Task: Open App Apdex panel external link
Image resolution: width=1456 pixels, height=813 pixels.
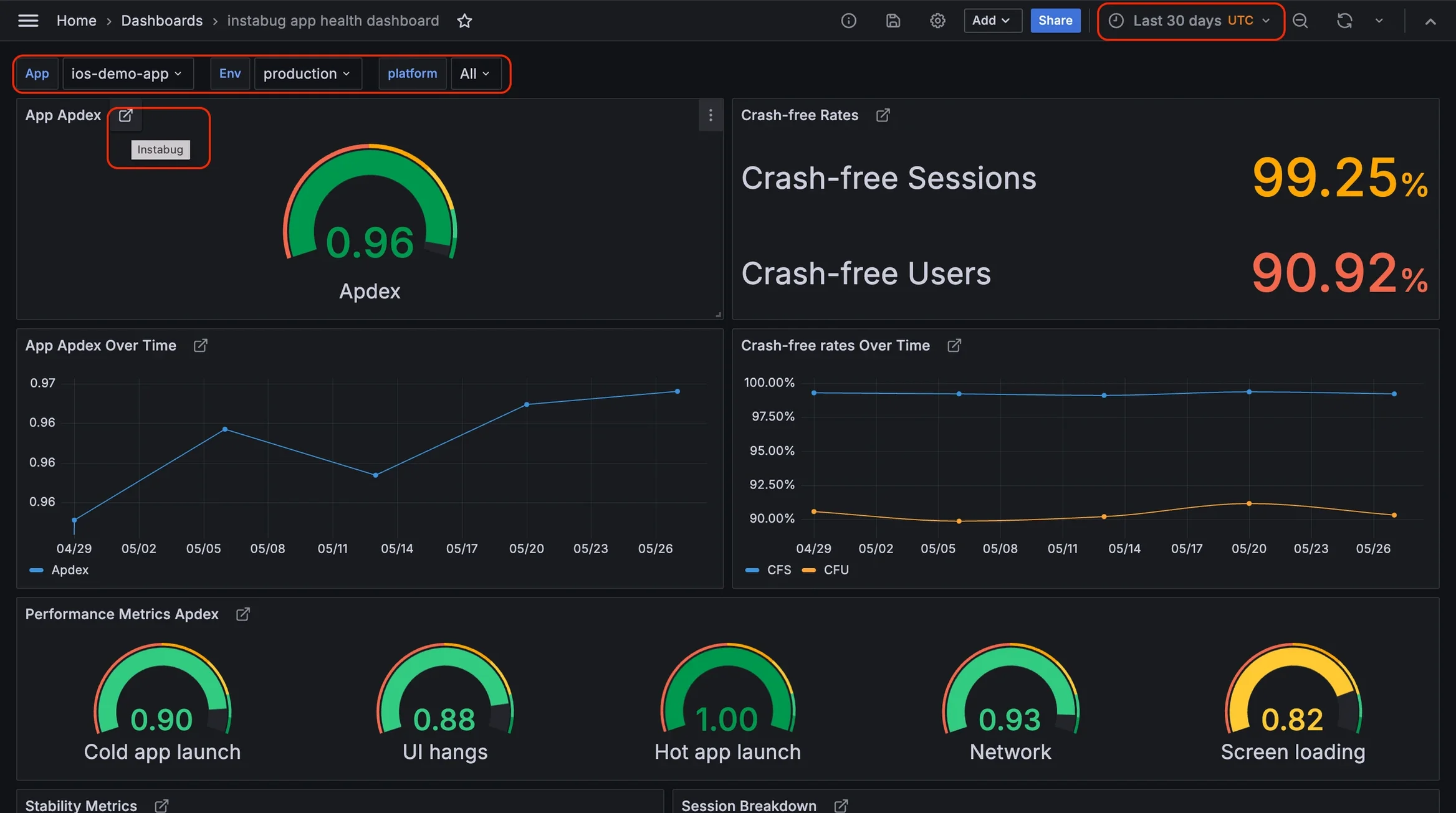Action: coord(125,115)
